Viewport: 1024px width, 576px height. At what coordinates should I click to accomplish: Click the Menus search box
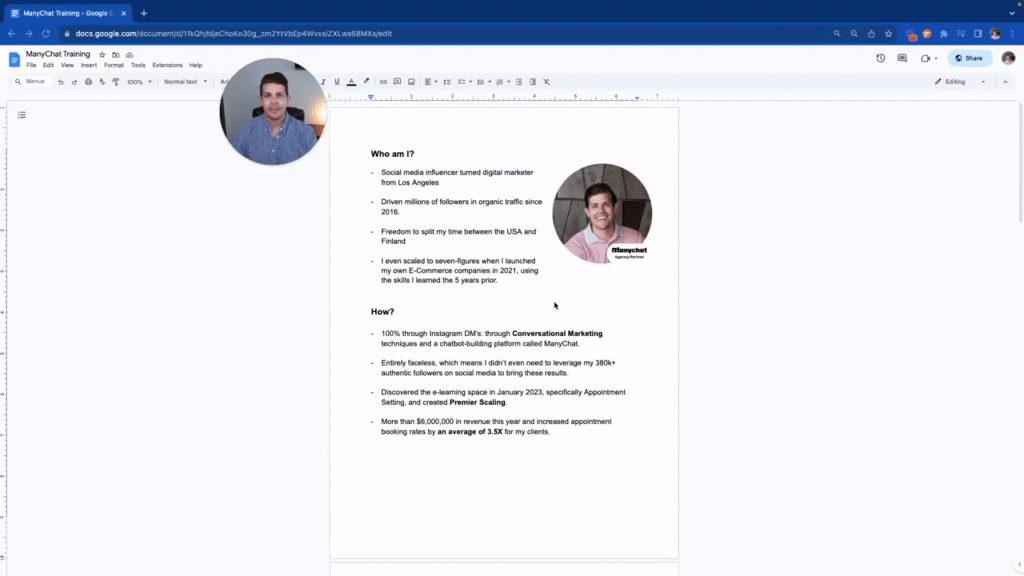click(30, 82)
